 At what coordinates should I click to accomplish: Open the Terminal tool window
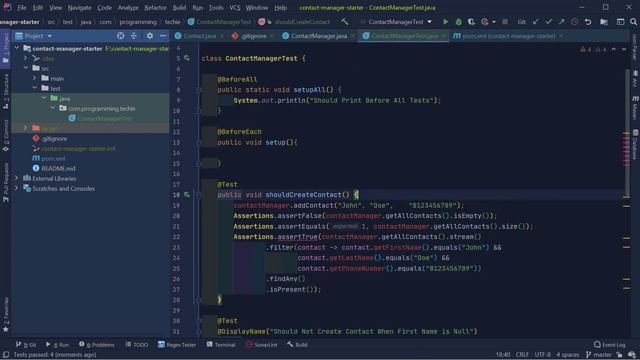click(221, 344)
